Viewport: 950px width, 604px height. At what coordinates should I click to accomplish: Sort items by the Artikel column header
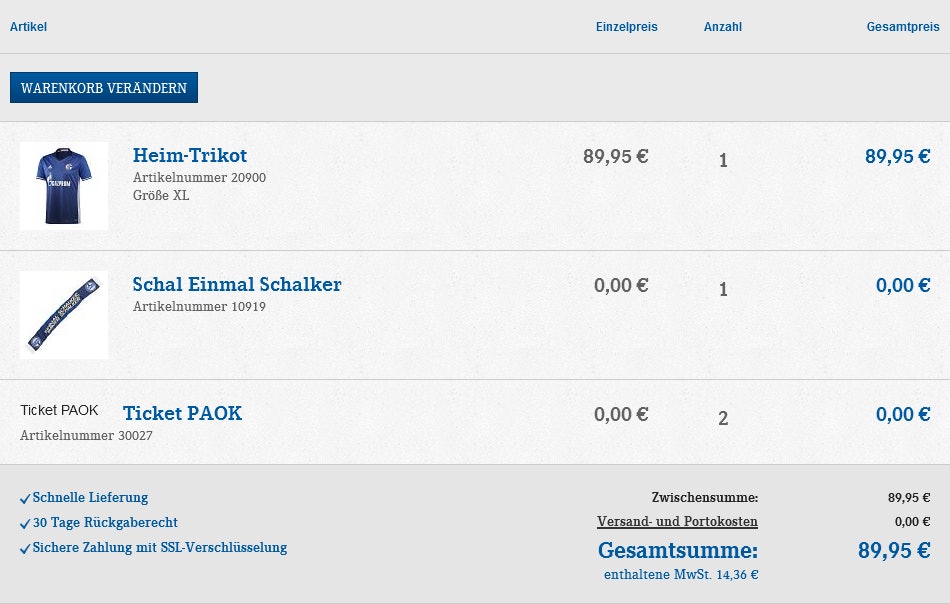coord(29,27)
